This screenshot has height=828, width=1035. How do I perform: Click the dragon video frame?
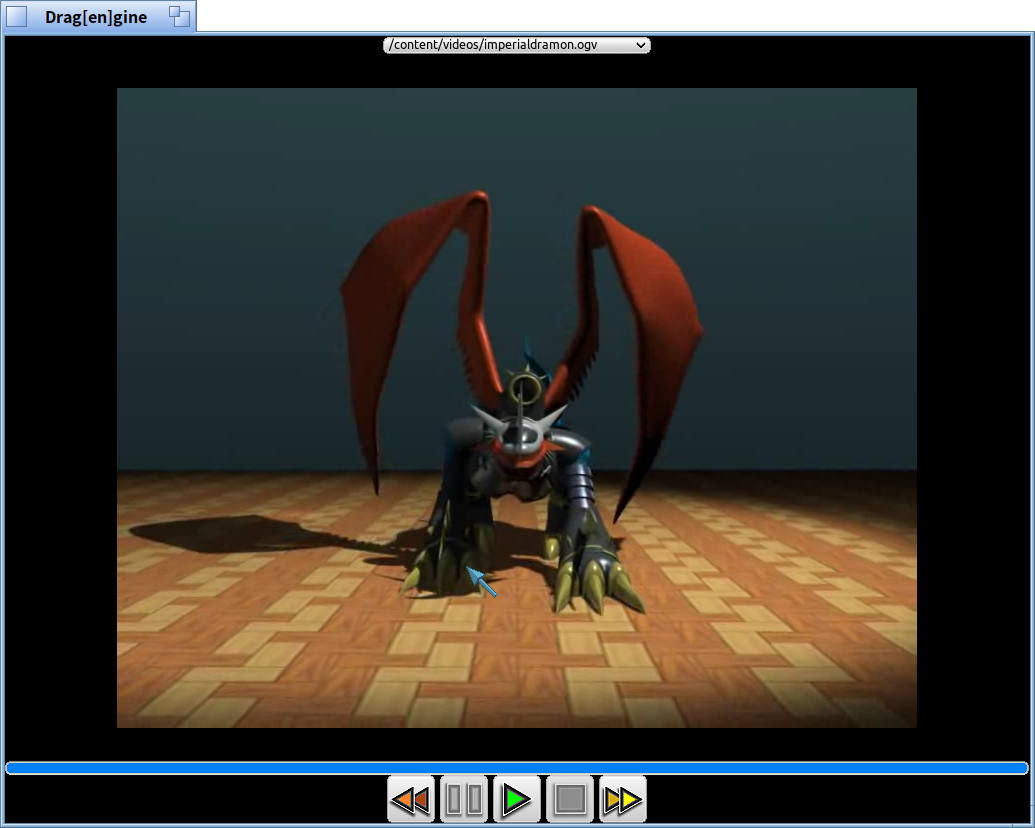(517, 408)
